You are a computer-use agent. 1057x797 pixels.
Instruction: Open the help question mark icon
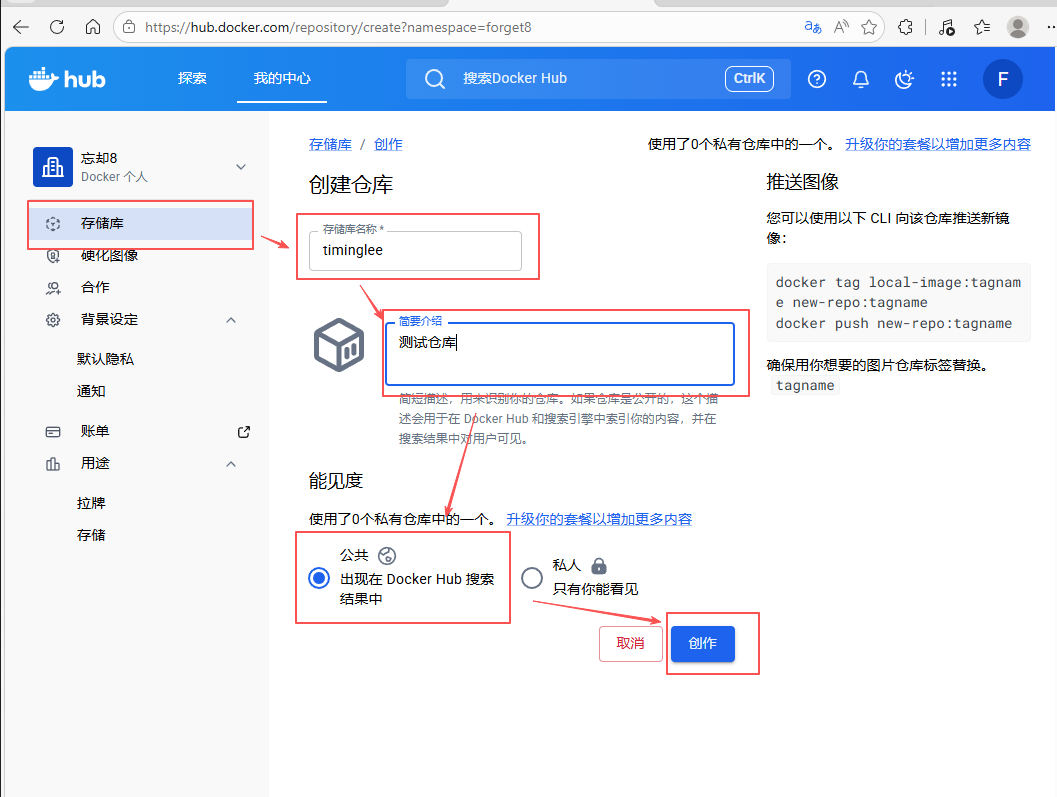click(x=817, y=79)
